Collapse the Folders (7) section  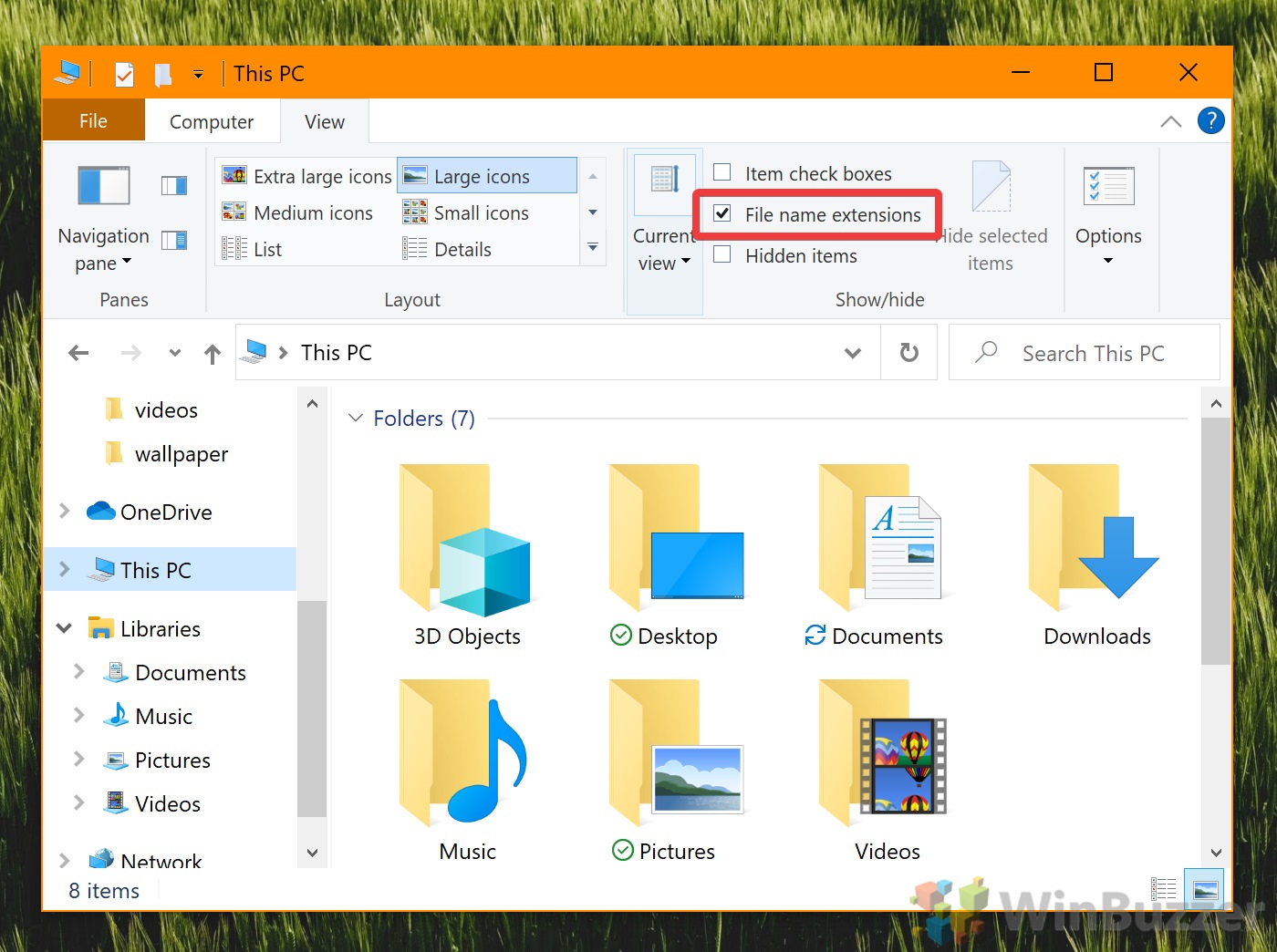tap(355, 418)
